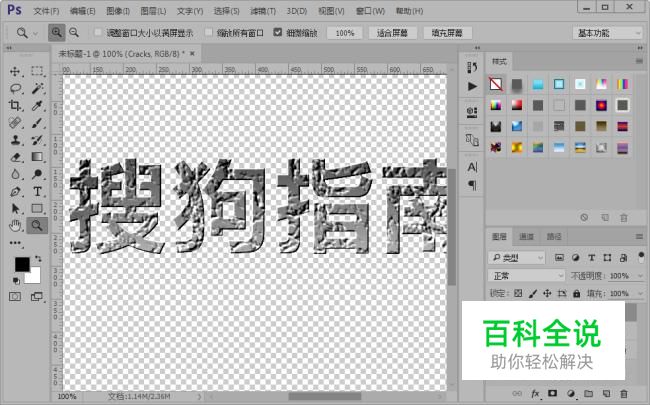Toggle layer filter on/off switch
Image resolution: width=650 pixels, height=405 pixels.
pyautogui.click(x=641, y=257)
